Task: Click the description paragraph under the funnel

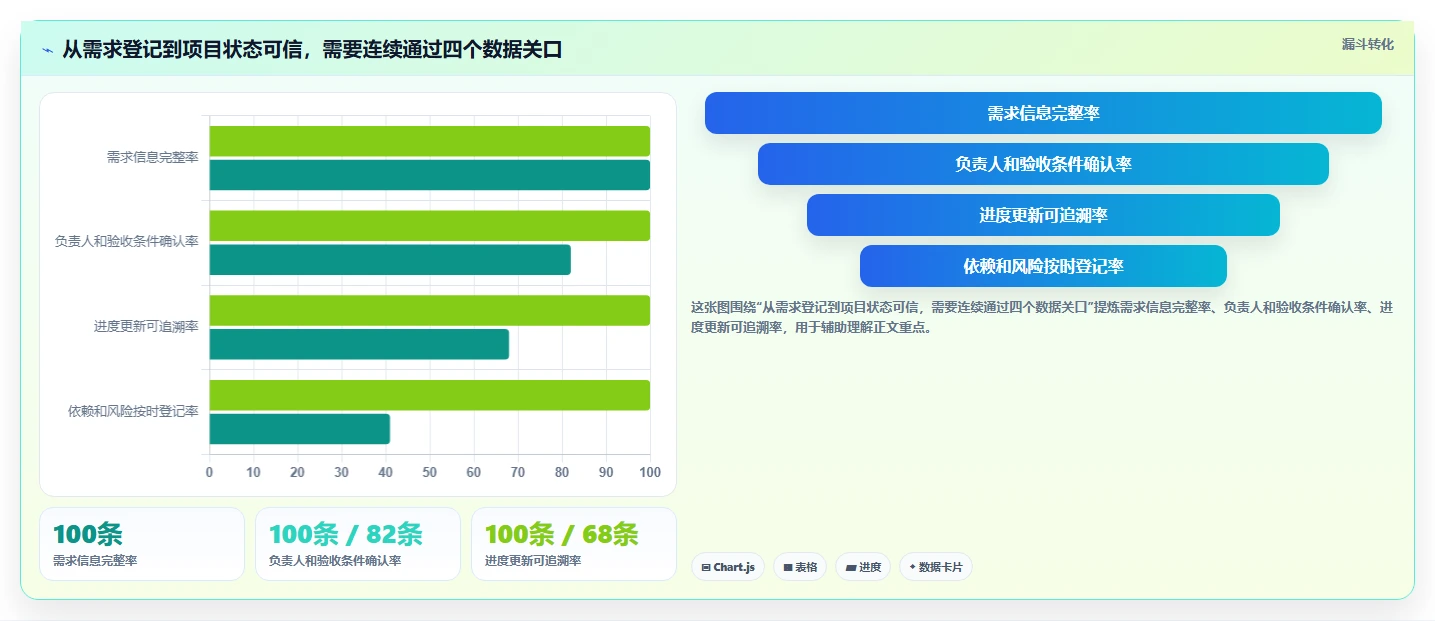Action: tap(1042, 317)
